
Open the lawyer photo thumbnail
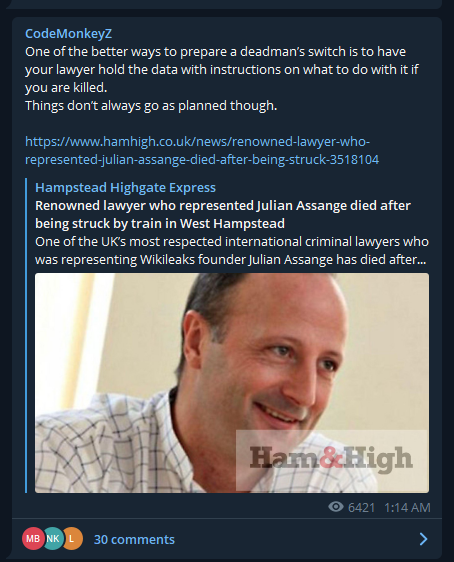[x=232, y=383]
